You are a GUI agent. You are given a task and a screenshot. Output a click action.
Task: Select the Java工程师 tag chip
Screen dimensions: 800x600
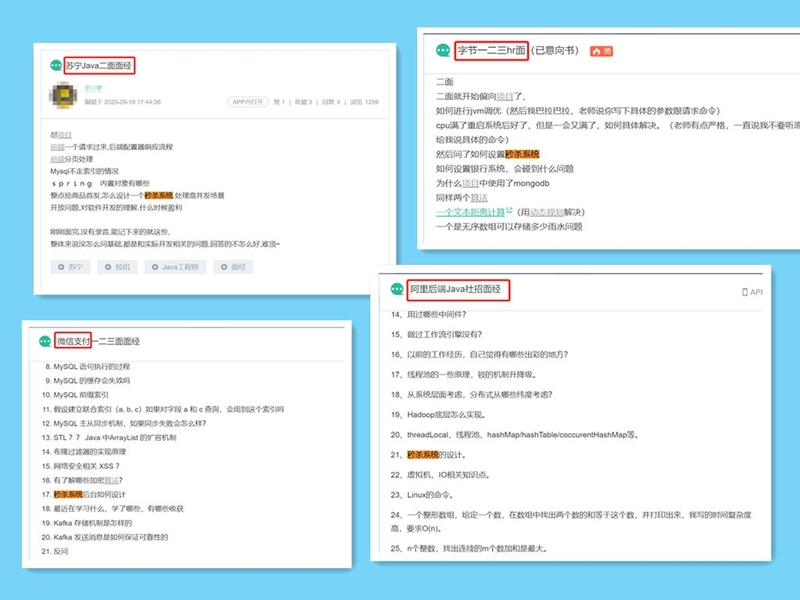pos(175,267)
